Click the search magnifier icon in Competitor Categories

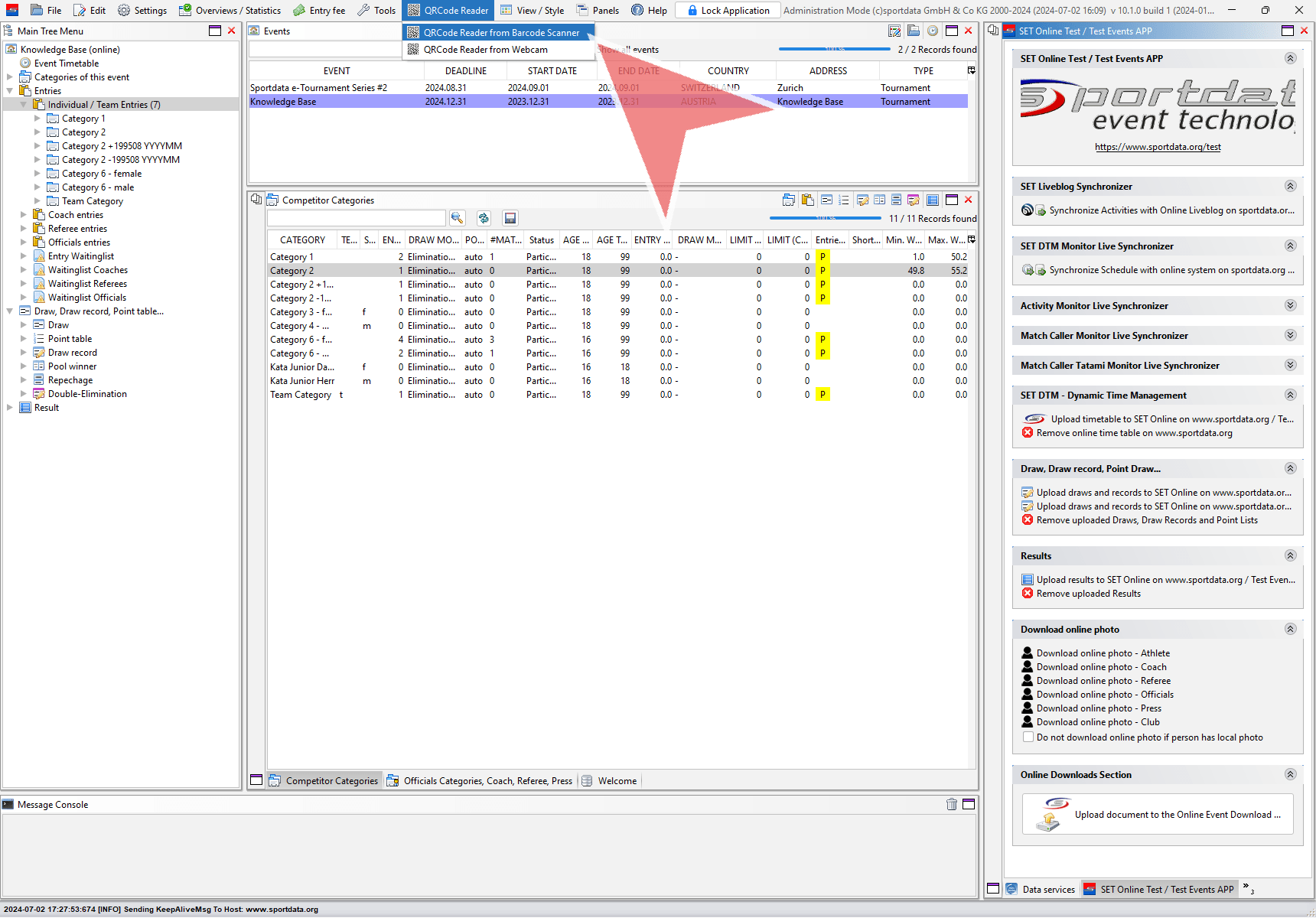pos(457,218)
